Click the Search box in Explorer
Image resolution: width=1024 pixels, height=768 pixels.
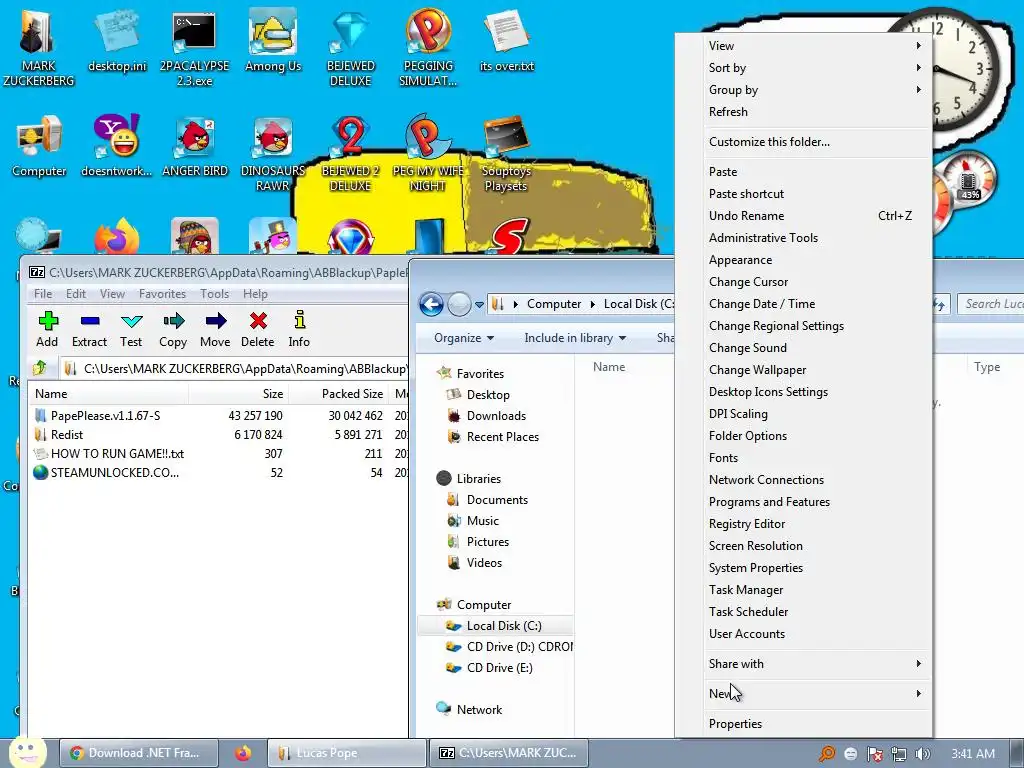990,304
